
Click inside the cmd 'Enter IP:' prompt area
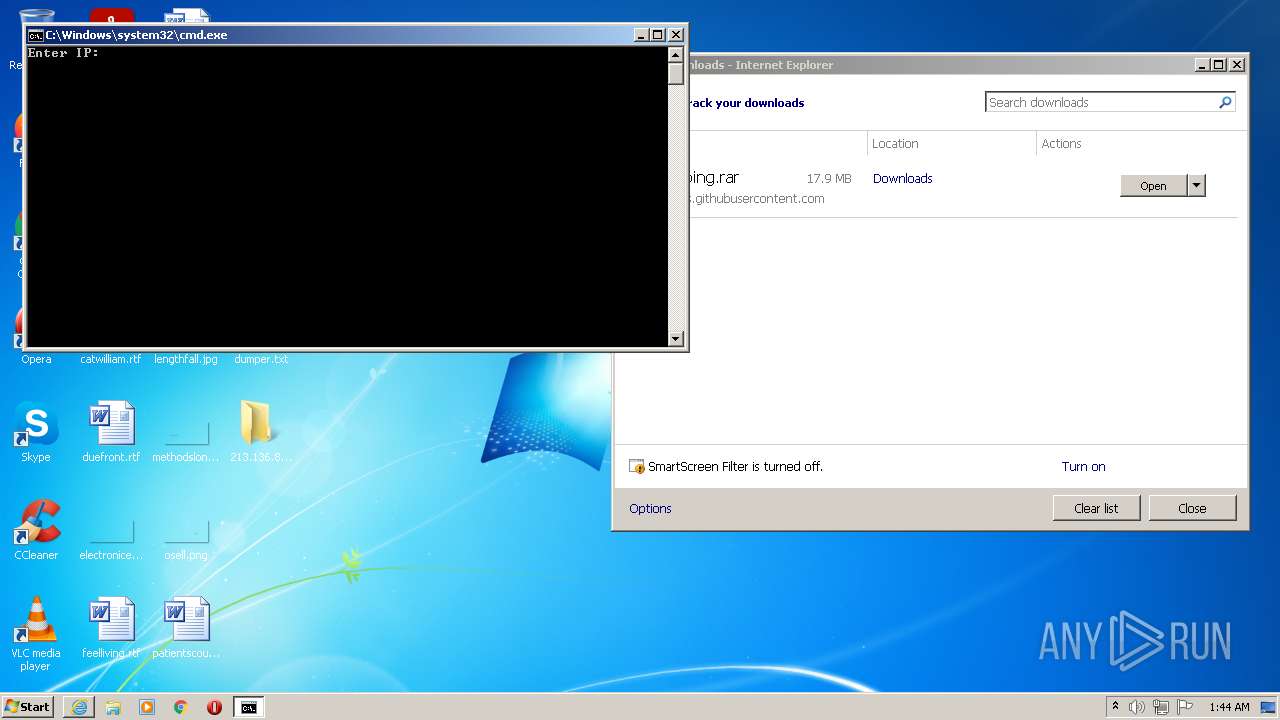[346, 196]
